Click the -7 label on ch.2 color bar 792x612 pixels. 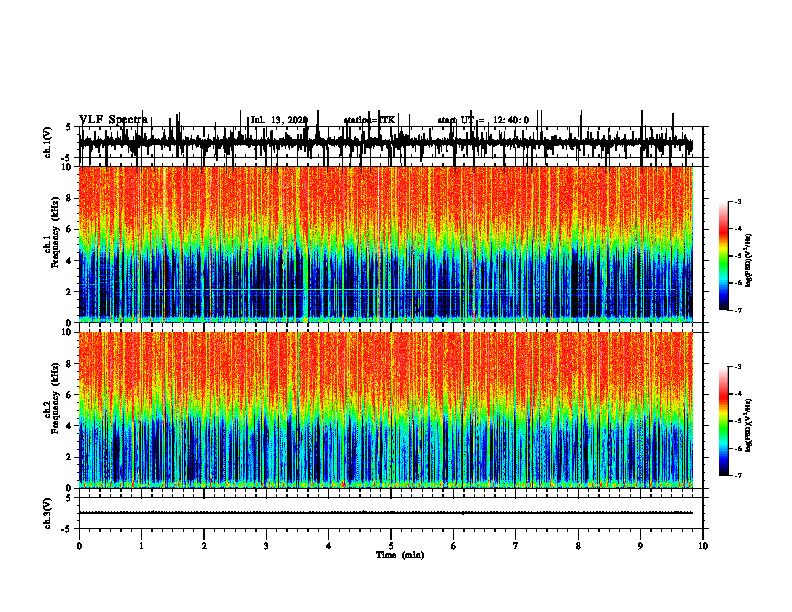pyautogui.click(x=738, y=475)
